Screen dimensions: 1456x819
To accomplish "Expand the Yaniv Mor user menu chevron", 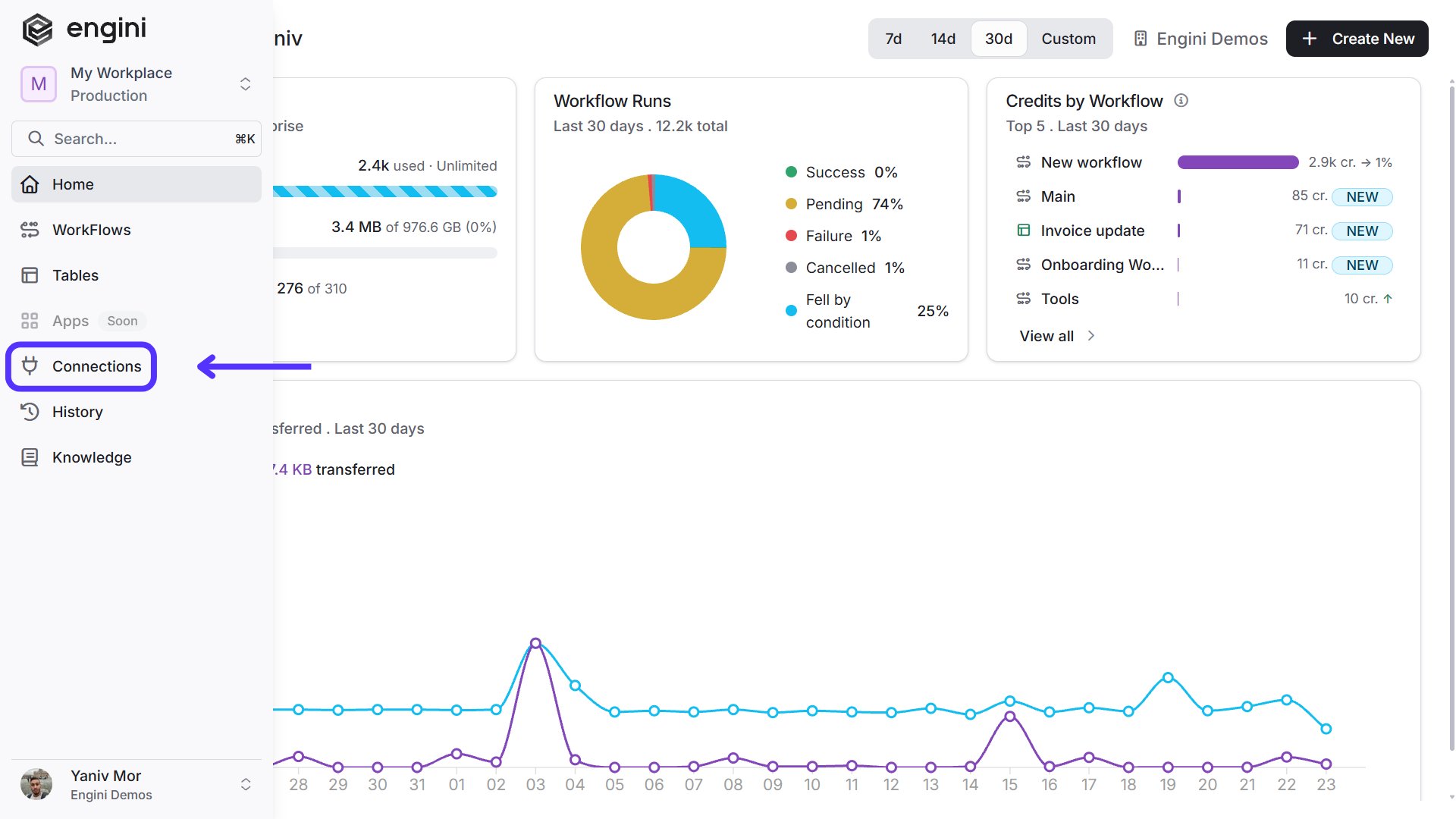I will click(245, 784).
